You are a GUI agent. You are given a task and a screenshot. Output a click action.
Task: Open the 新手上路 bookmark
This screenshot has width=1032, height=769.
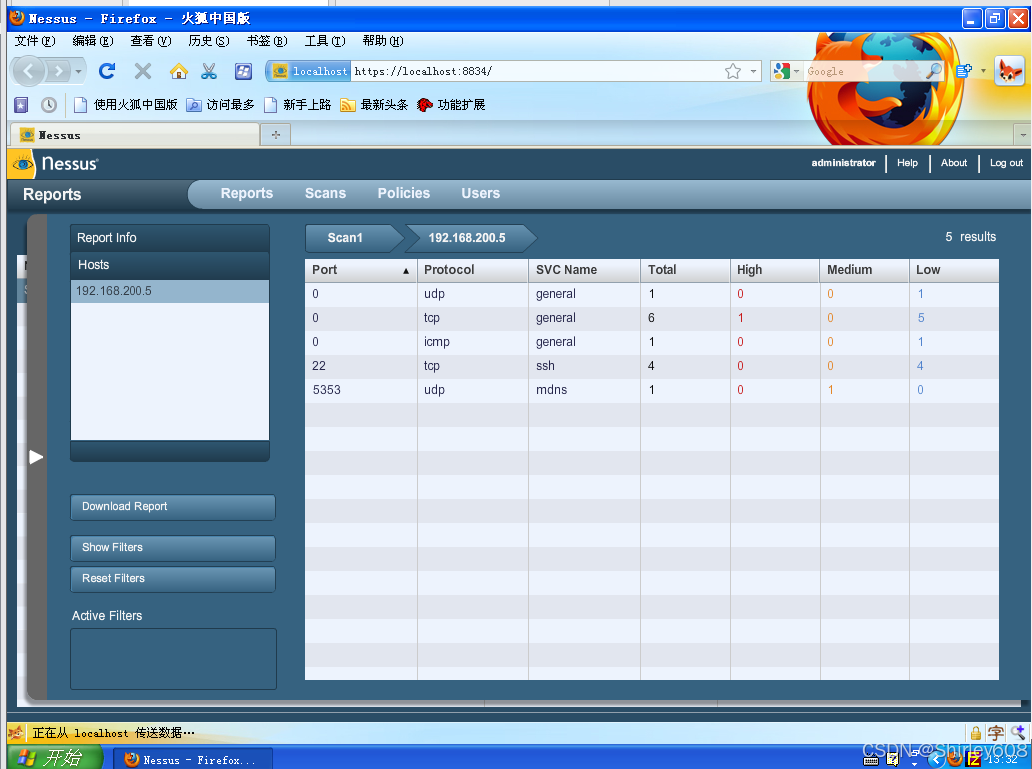[x=297, y=105]
